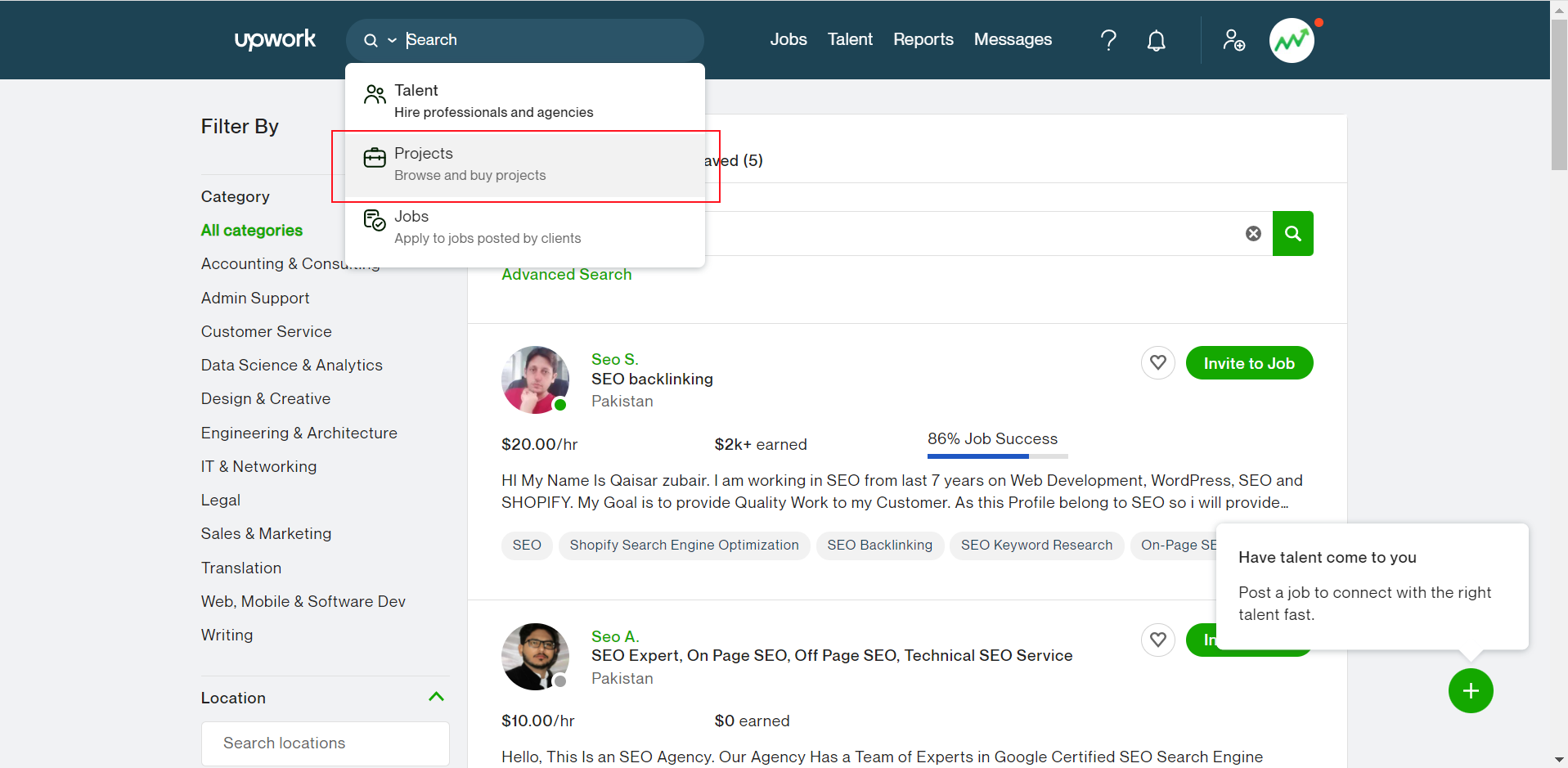Clear the search field with X icon
1568x768 pixels.
pyautogui.click(x=1253, y=234)
